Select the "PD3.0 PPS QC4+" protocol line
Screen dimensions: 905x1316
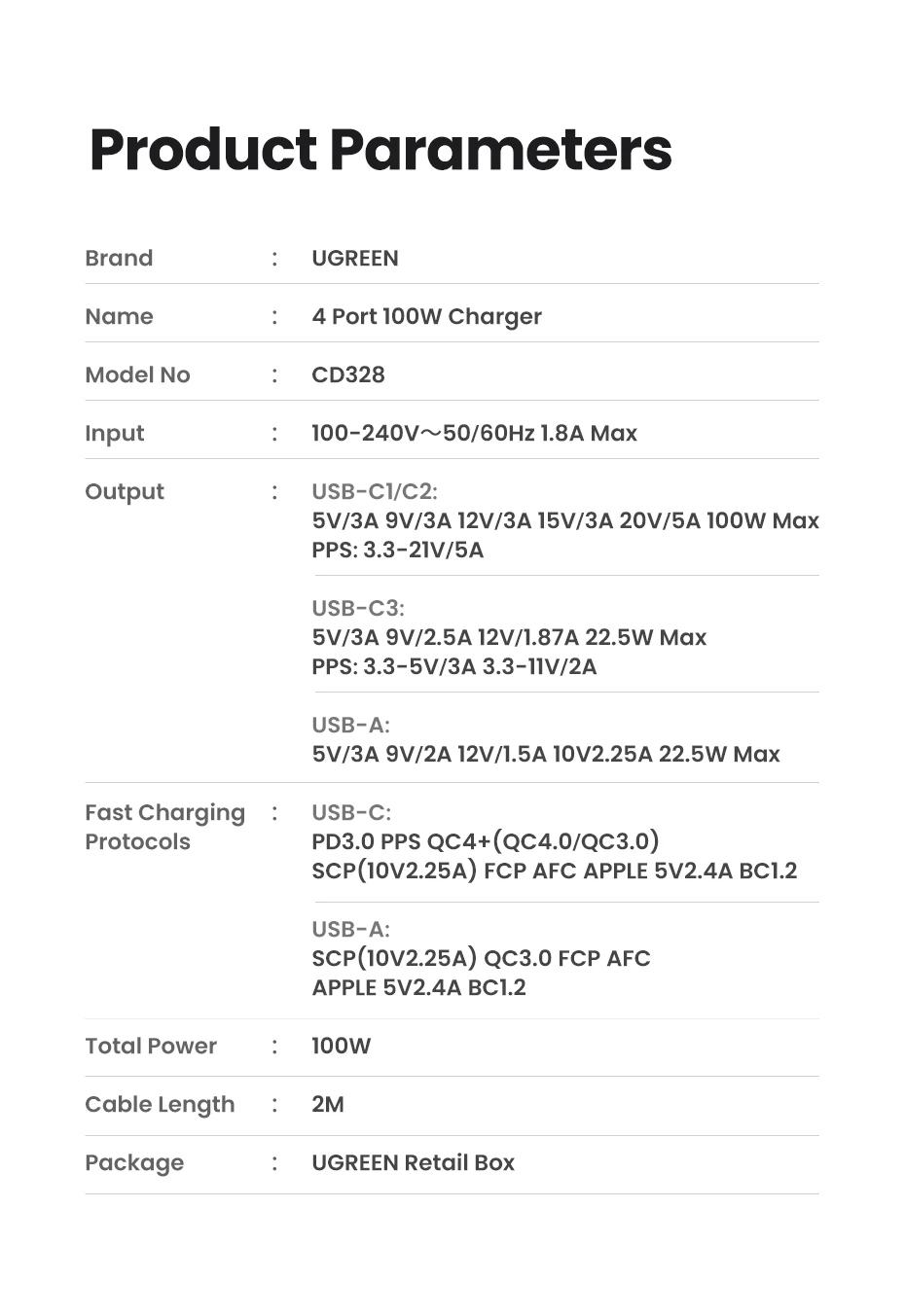coord(486,841)
